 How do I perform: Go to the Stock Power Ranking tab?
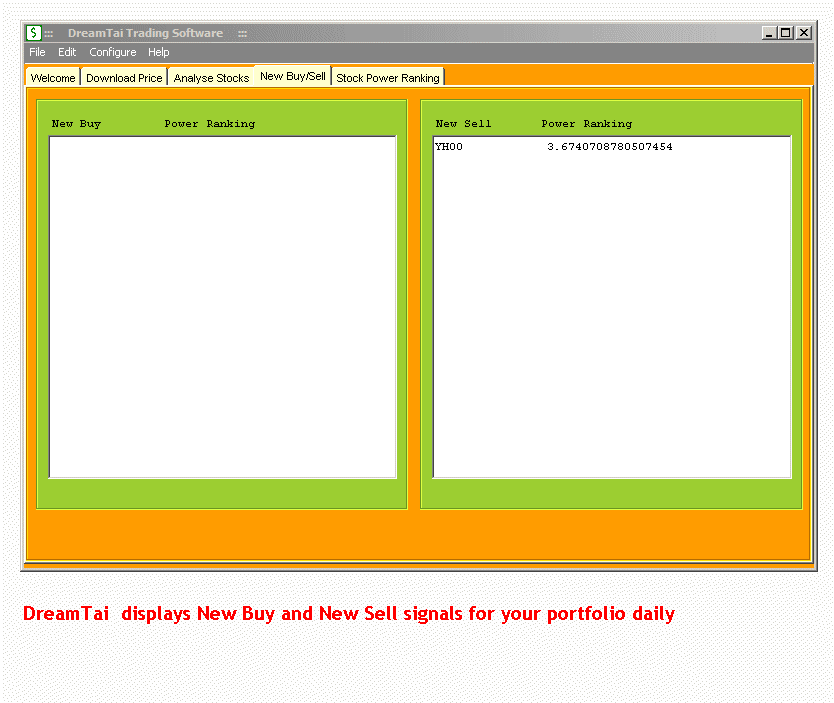tap(388, 78)
